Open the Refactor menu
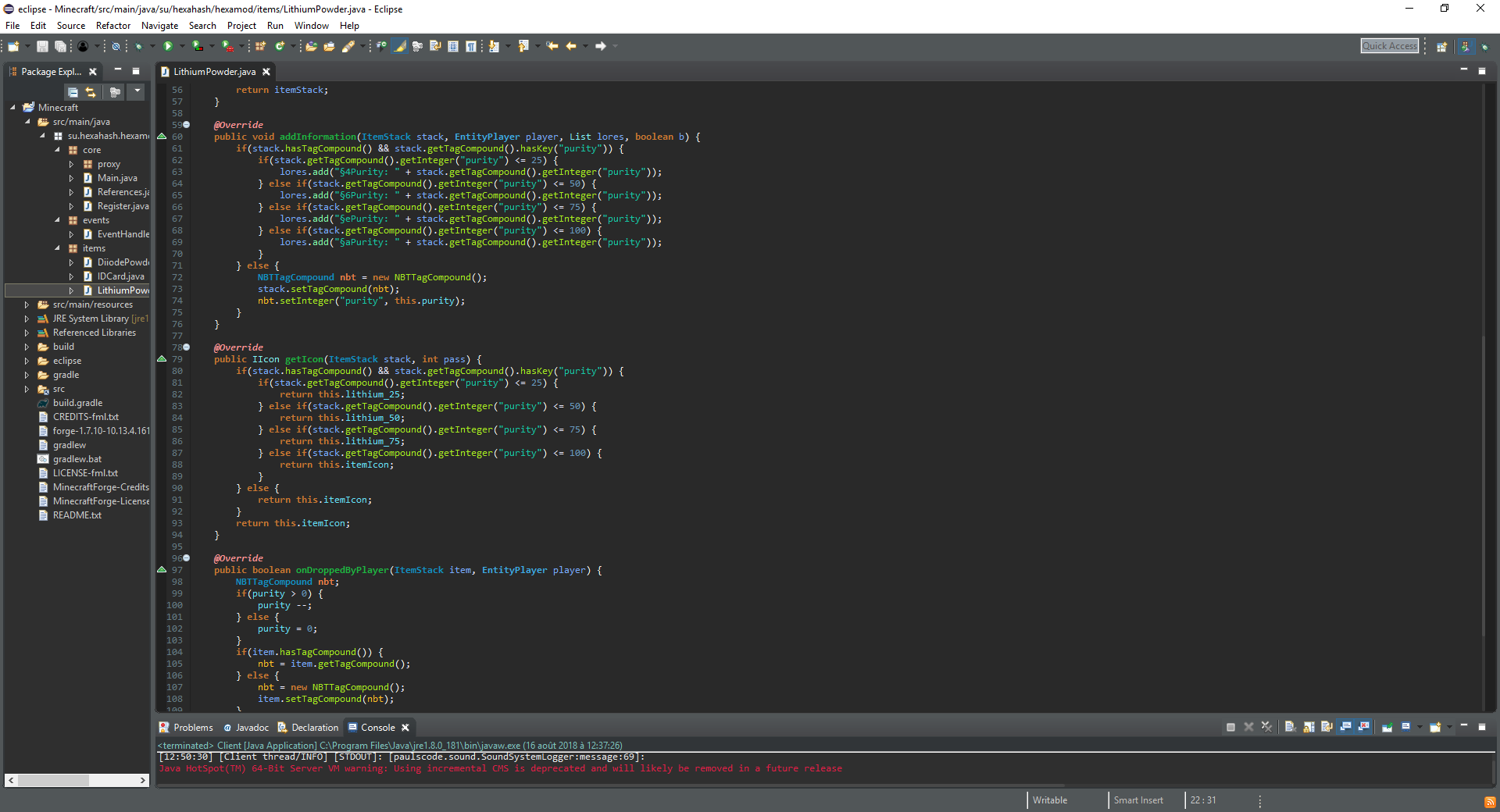The height and width of the screenshot is (812, 1500). [113, 26]
